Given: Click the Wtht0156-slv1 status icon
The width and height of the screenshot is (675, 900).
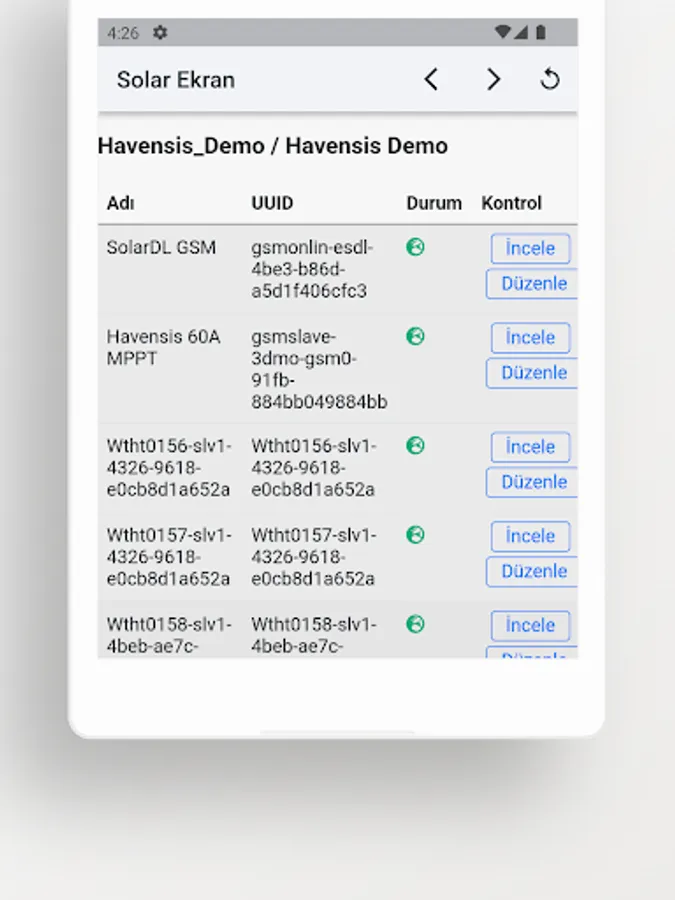Looking at the screenshot, I should 416,445.
